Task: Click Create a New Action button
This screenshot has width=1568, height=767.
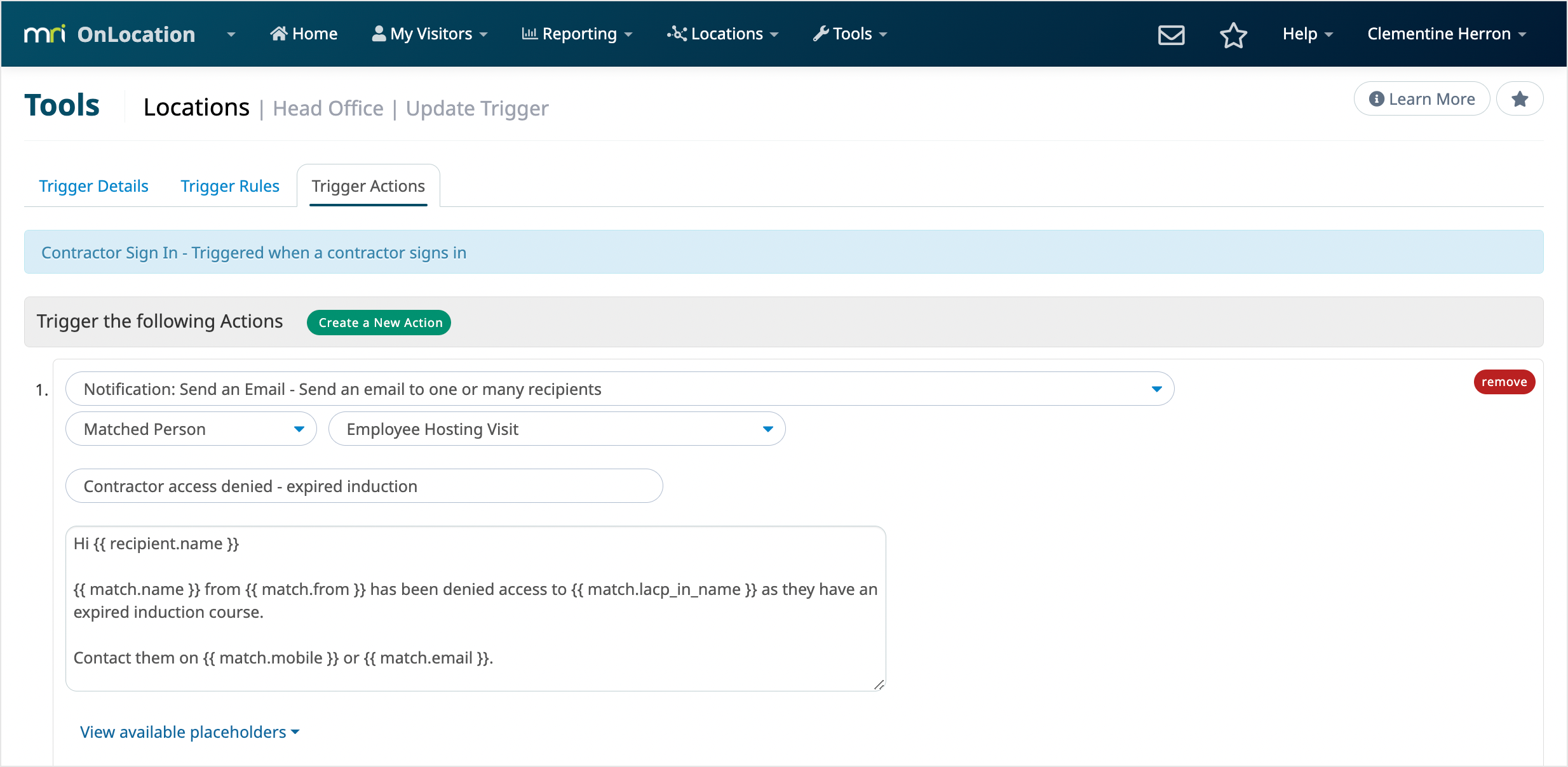Action: 379,323
